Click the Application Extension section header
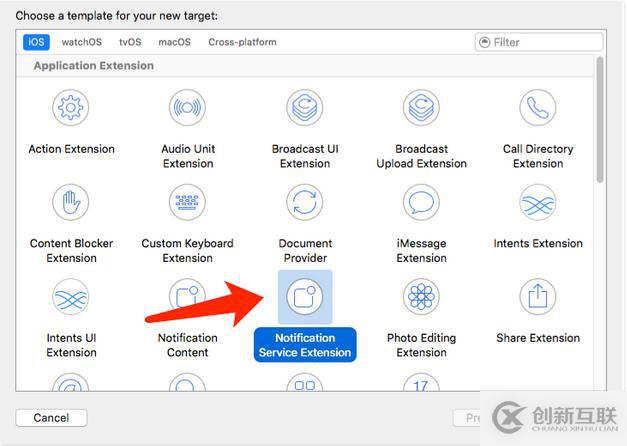 click(x=94, y=66)
